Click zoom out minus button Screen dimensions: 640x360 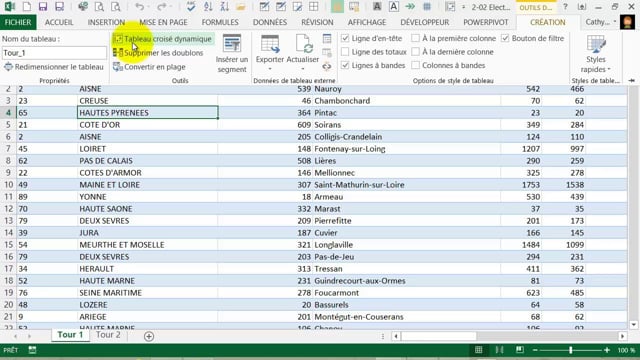535,350
